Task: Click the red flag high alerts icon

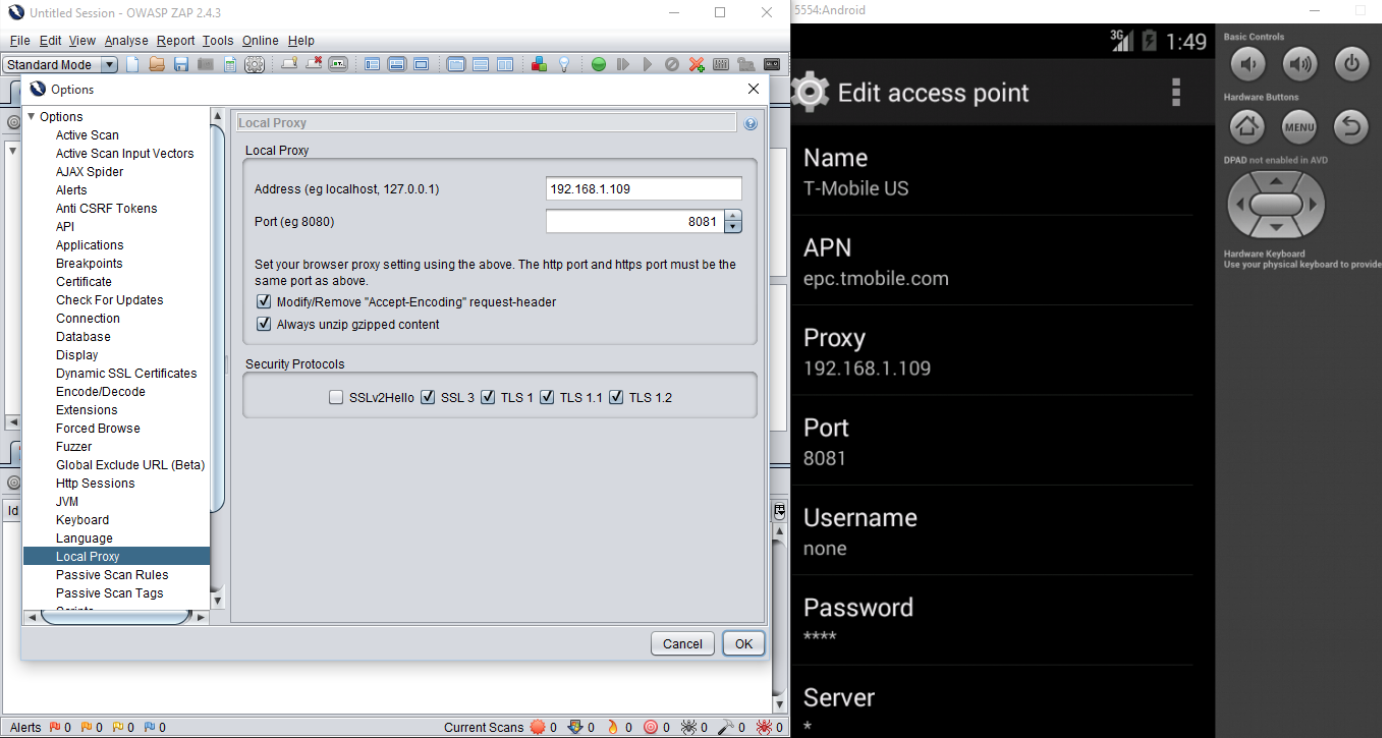Action: point(55,727)
